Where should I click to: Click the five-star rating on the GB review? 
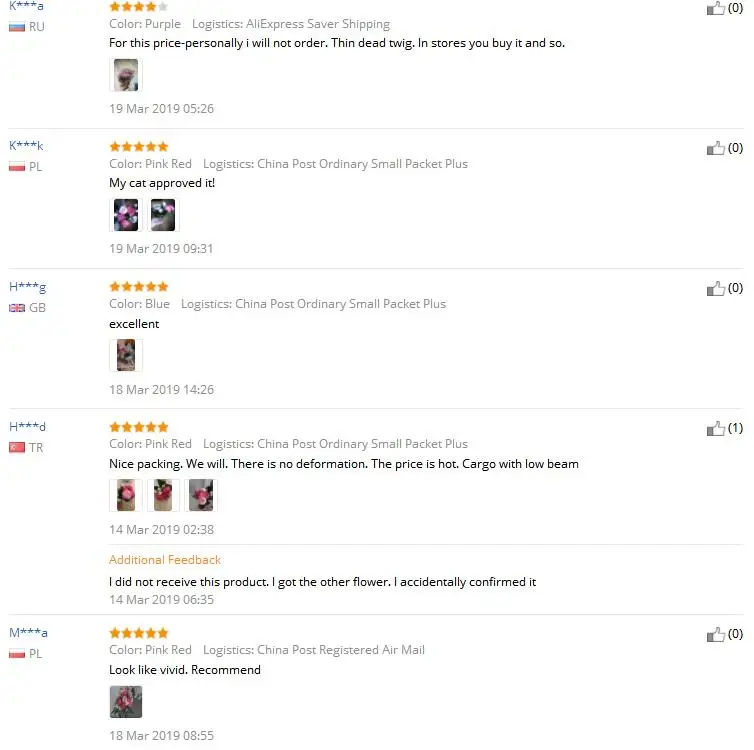(x=139, y=287)
